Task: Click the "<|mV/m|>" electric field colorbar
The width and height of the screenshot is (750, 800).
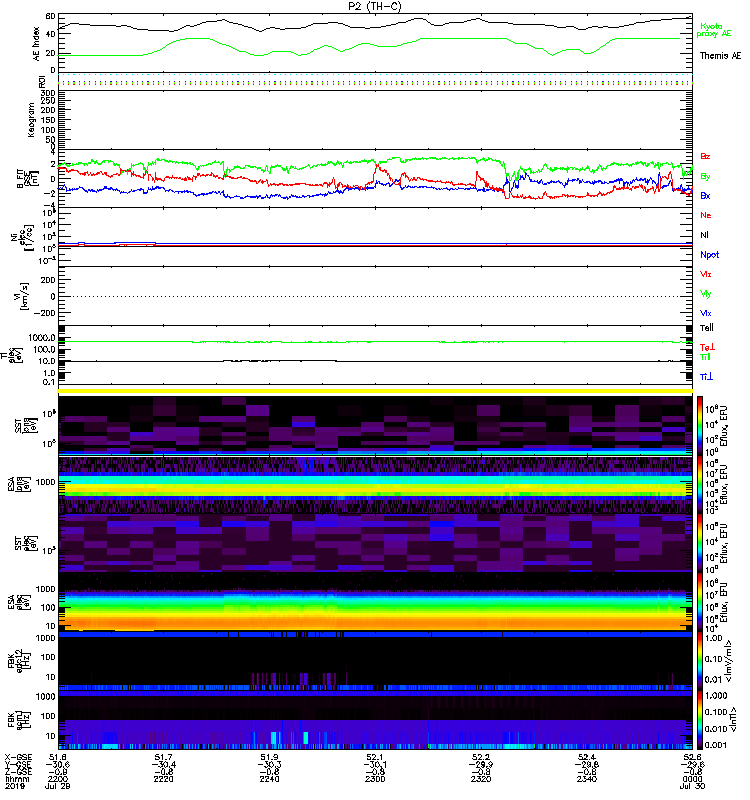Action: [x=700, y=661]
